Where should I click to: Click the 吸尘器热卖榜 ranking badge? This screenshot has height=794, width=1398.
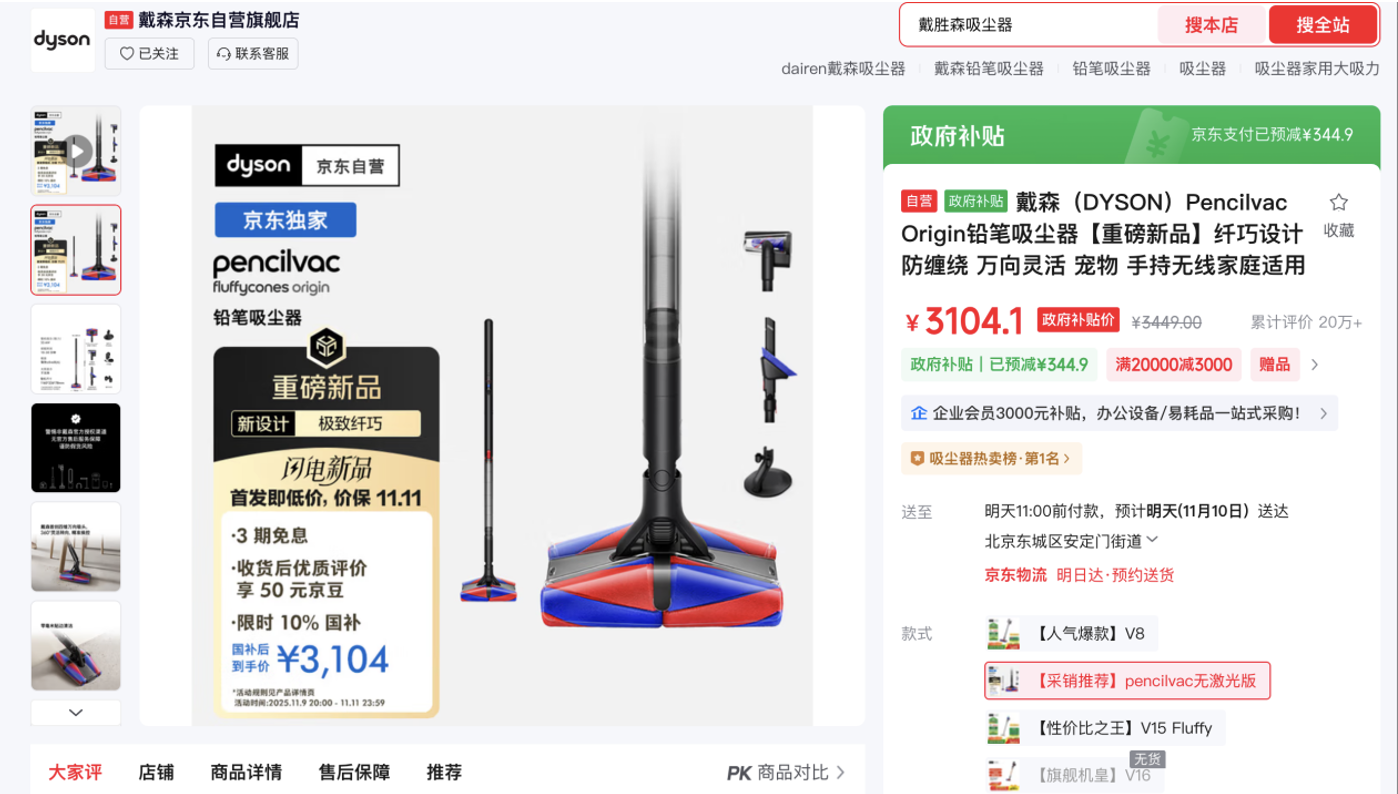(x=991, y=459)
